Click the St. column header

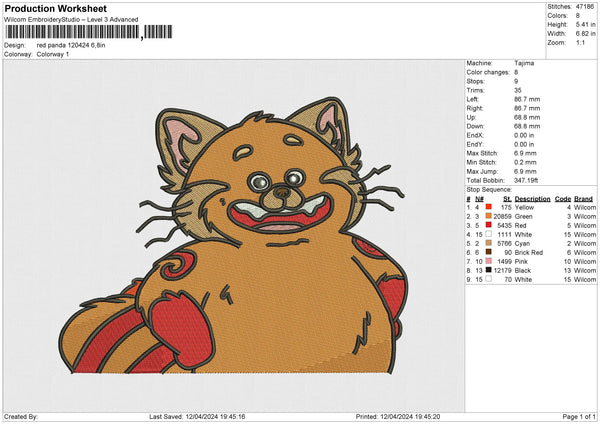click(x=507, y=199)
